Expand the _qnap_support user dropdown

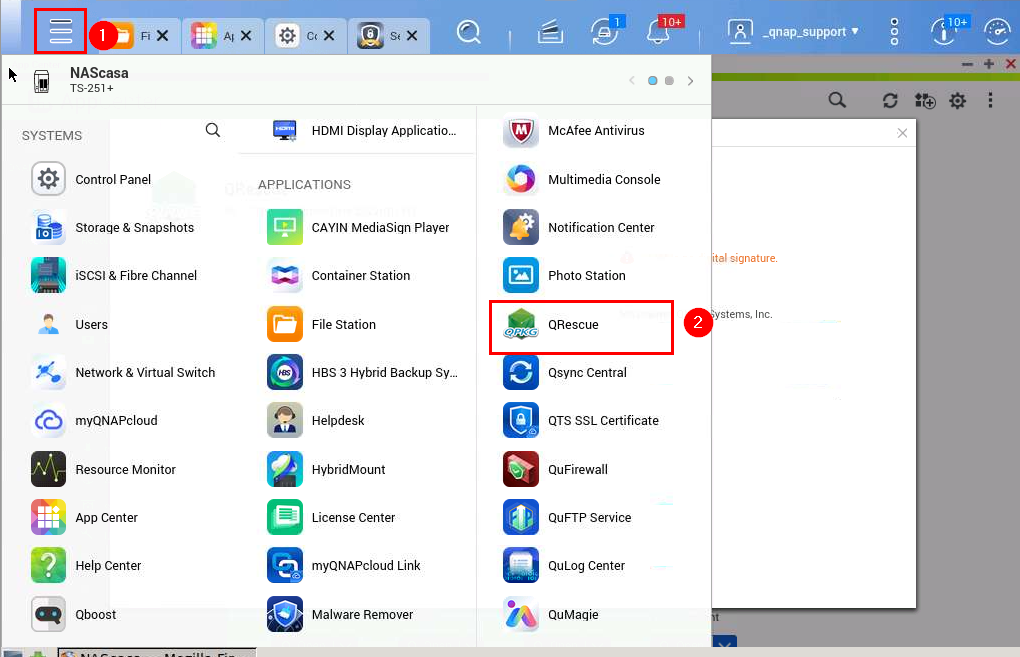(794, 31)
